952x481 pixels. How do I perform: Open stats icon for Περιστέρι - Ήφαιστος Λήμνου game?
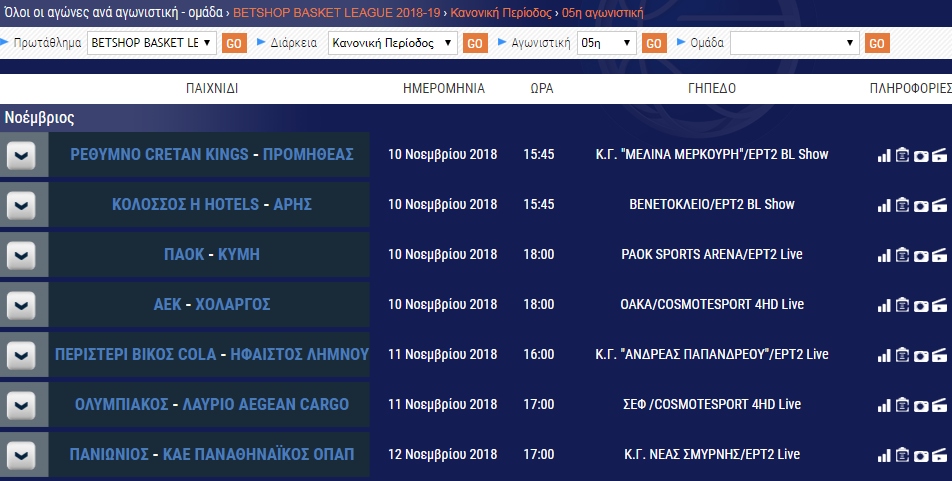884,355
